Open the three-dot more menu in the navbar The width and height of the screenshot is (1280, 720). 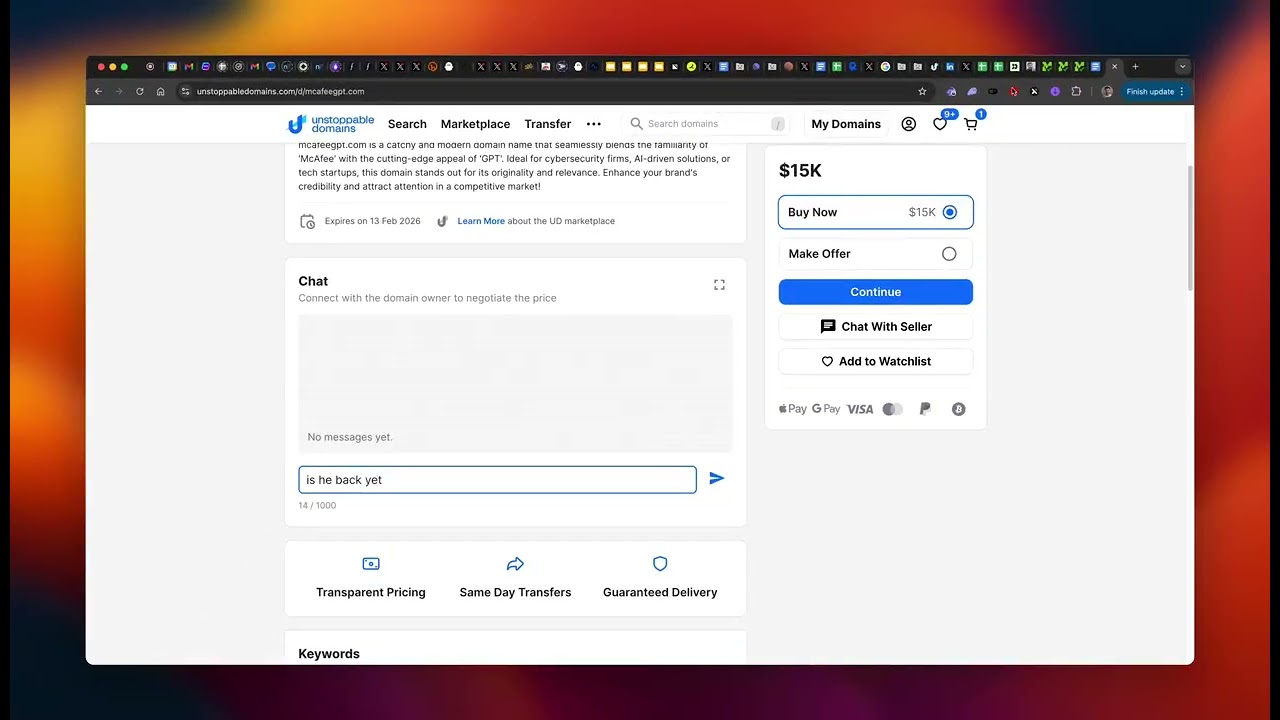[594, 124]
